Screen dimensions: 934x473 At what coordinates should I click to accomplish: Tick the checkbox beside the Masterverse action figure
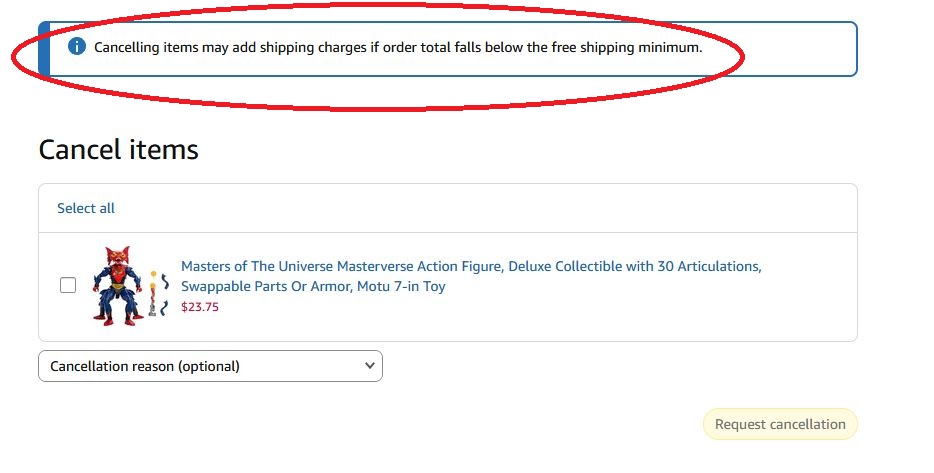pyautogui.click(x=68, y=285)
